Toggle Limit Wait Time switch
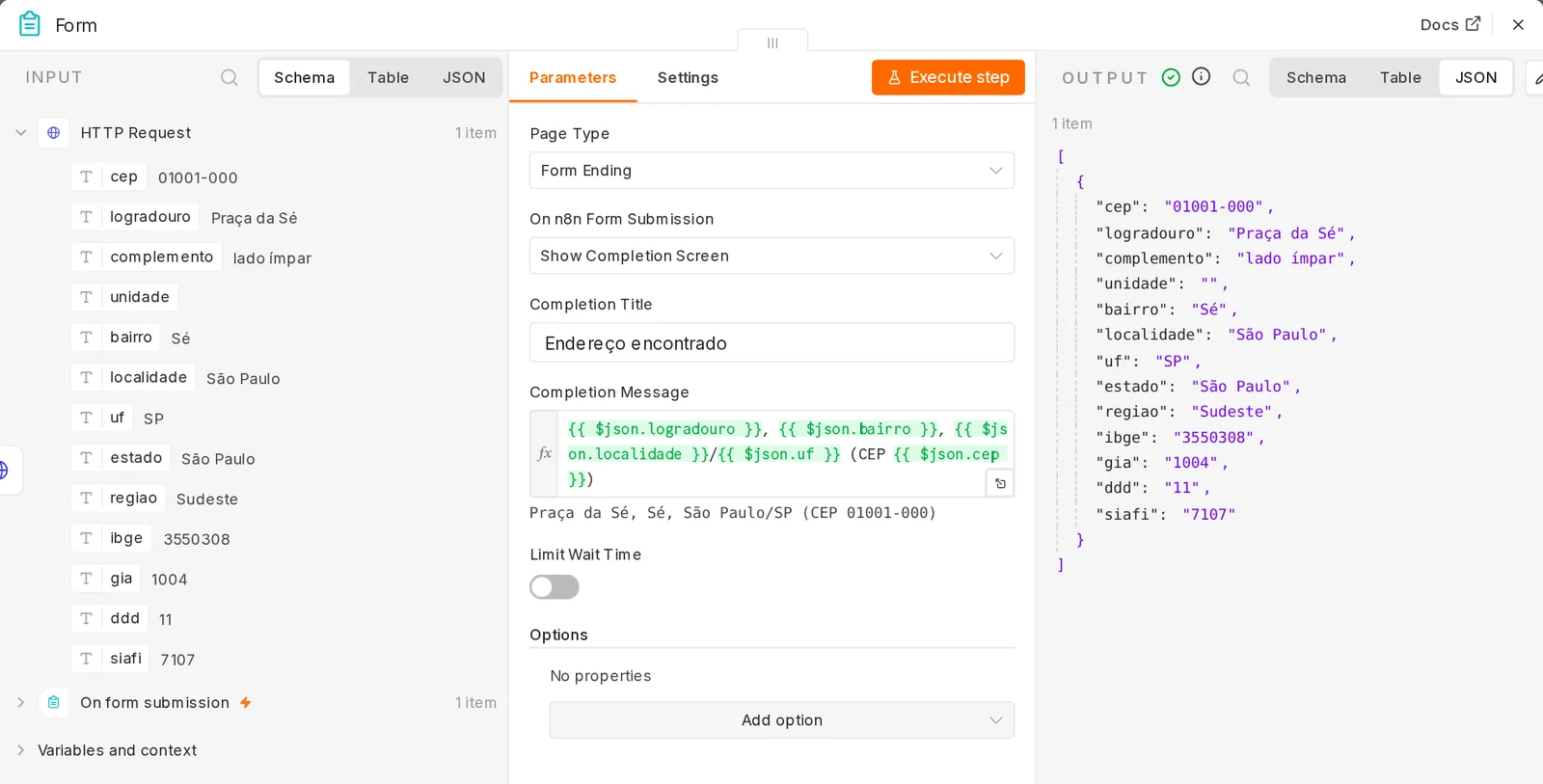 click(x=555, y=586)
